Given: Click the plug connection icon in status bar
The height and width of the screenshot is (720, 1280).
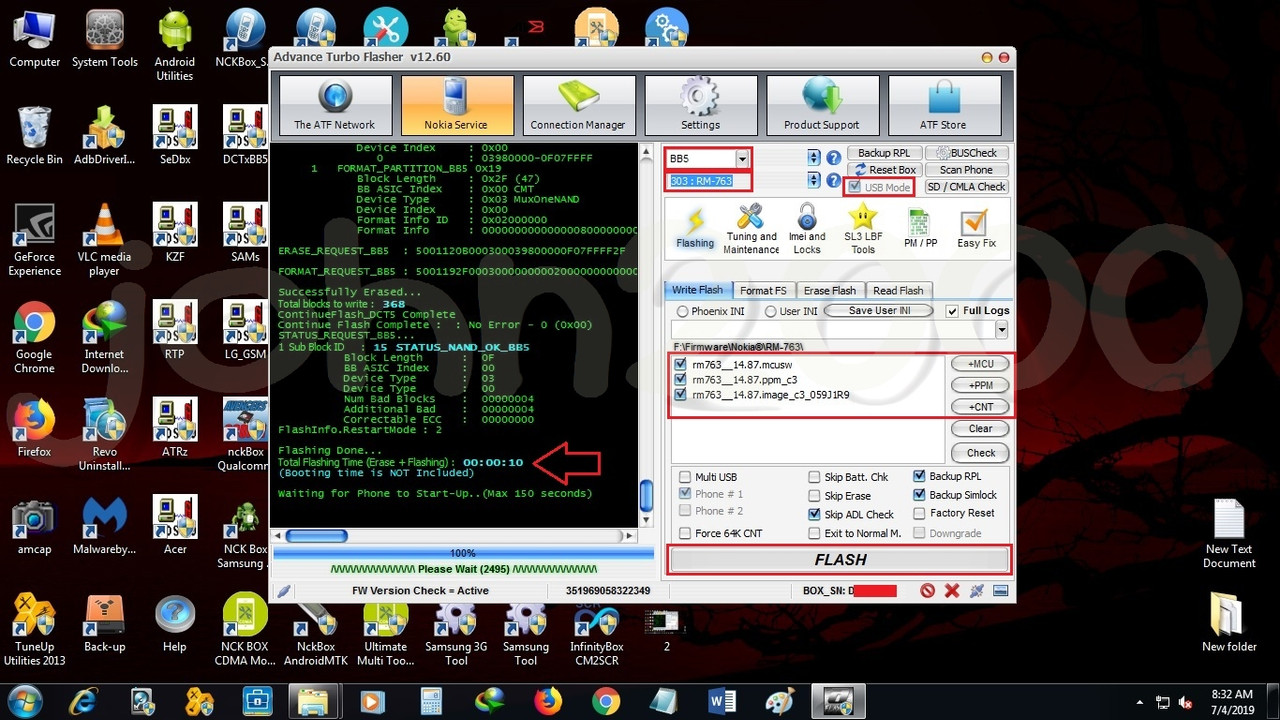Looking at the screenshot, I should pos(976,591).
